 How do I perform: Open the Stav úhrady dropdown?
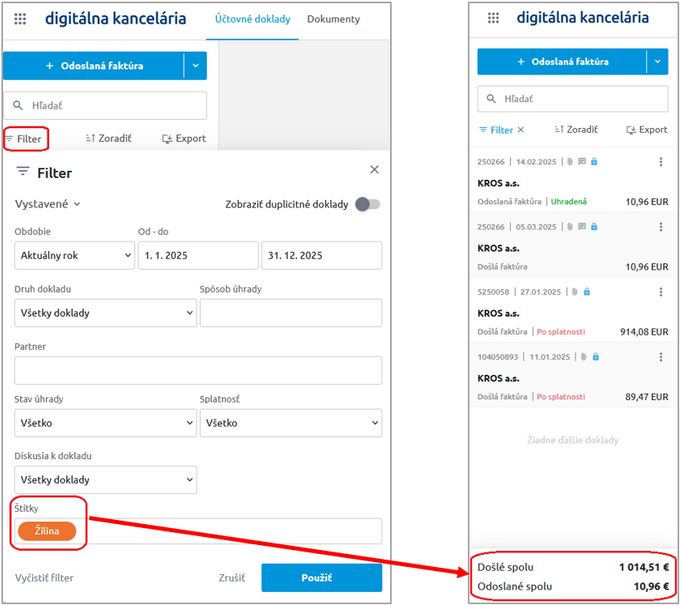pos(105,423)
